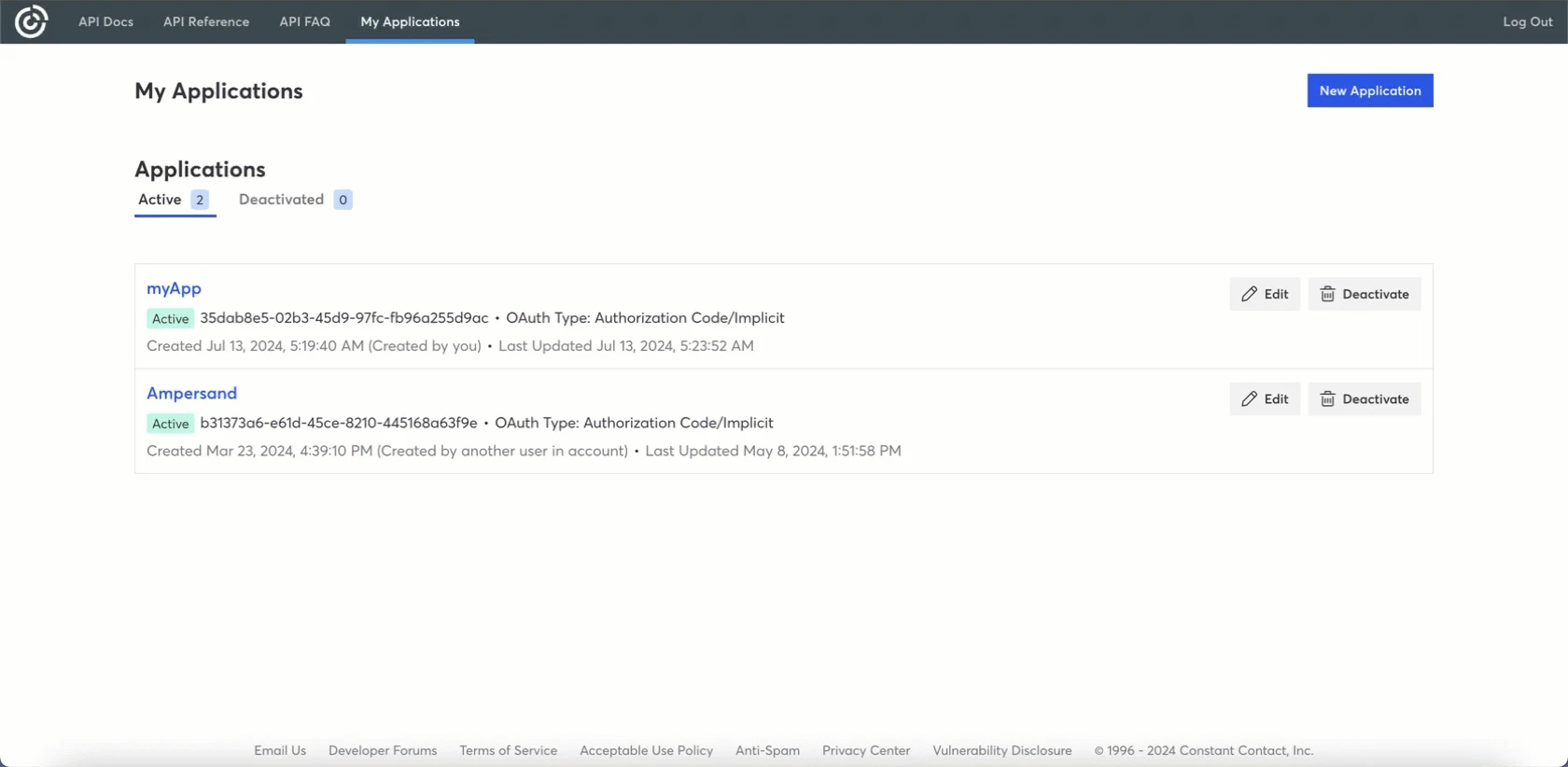This screenshot has width=1568, height=767.
Task: Click the Active status badge for myApp
Action: point(171,319)
